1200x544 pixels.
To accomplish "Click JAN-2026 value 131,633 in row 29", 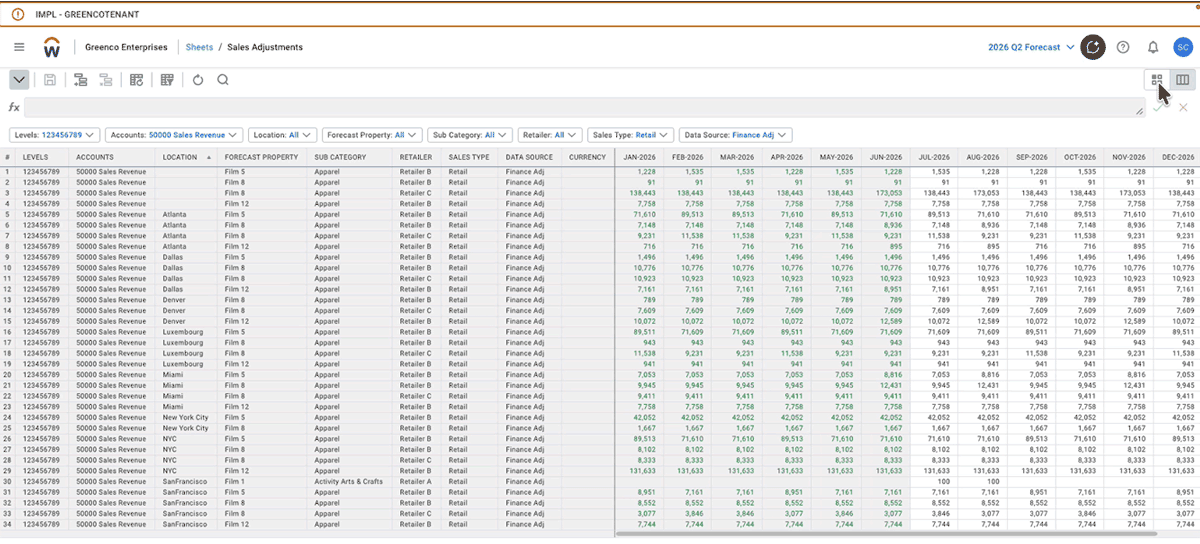I will [638, 470].
